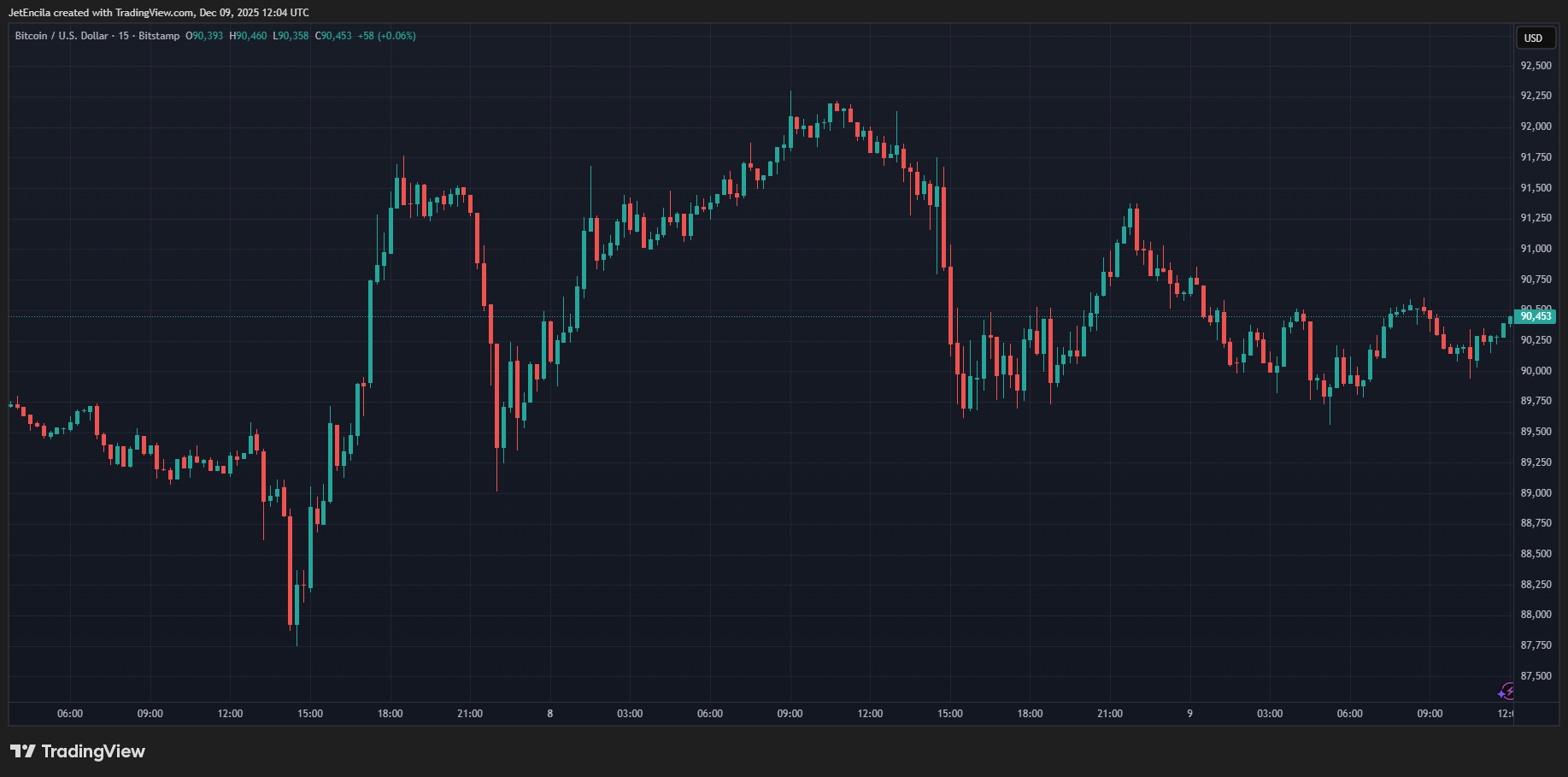Click the 91,750 price axis label
1568x777 pixels.
point(1536,157)
